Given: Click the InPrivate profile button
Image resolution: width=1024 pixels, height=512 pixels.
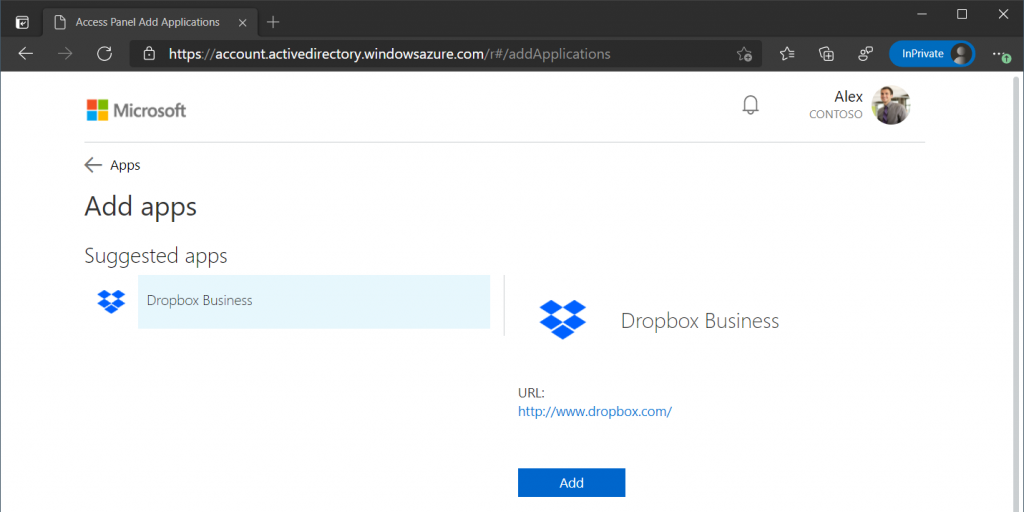Looking at the screenshot, I should [x=932, y=54].
